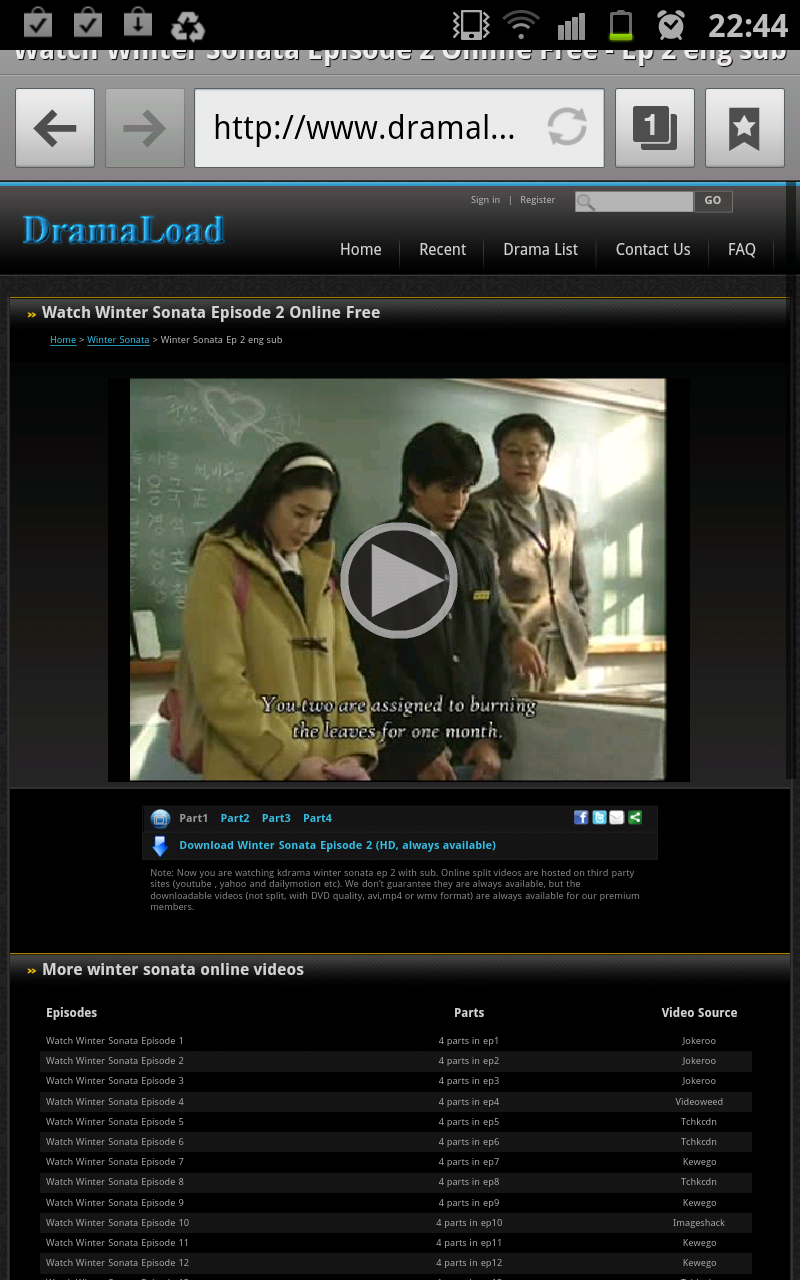
Task: Open Watch Winter Sonata Episode 9
Action: pyautogui.click(x=115, y=1203)
